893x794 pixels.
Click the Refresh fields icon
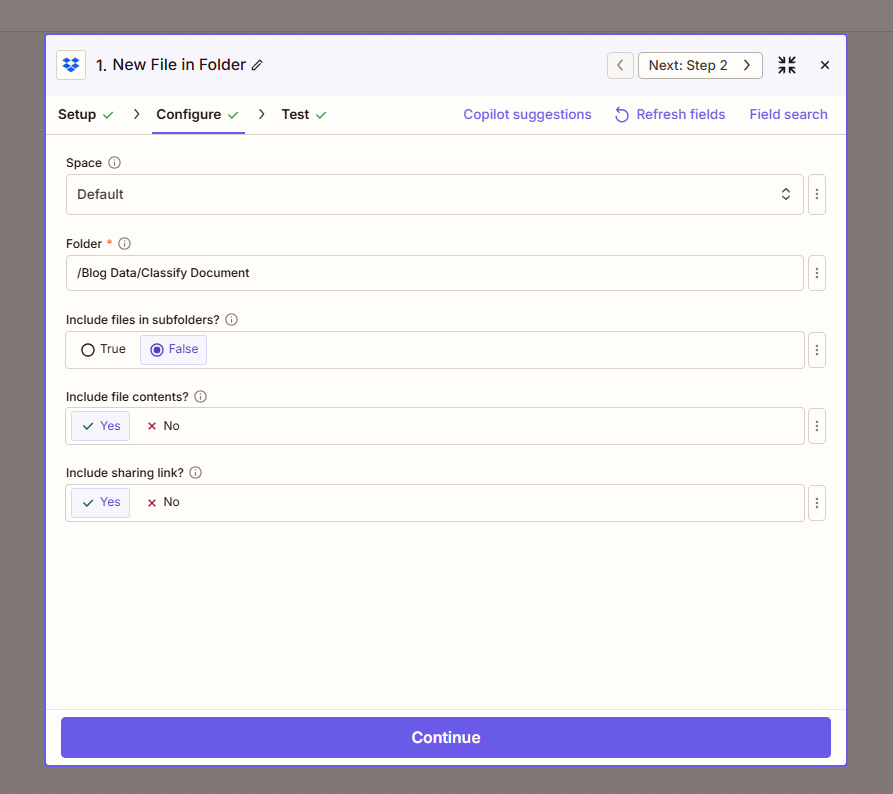[x=621, y=114]
